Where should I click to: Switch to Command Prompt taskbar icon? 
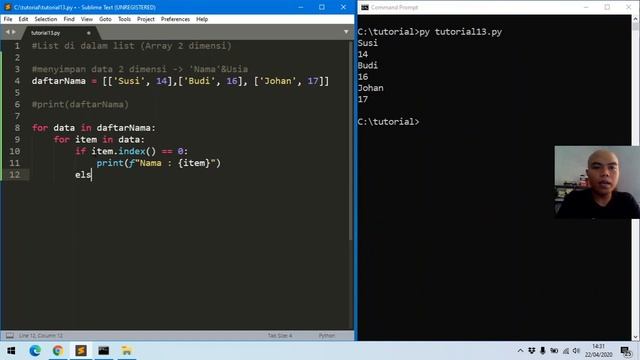pyautogui.click(x=104, y=351)
